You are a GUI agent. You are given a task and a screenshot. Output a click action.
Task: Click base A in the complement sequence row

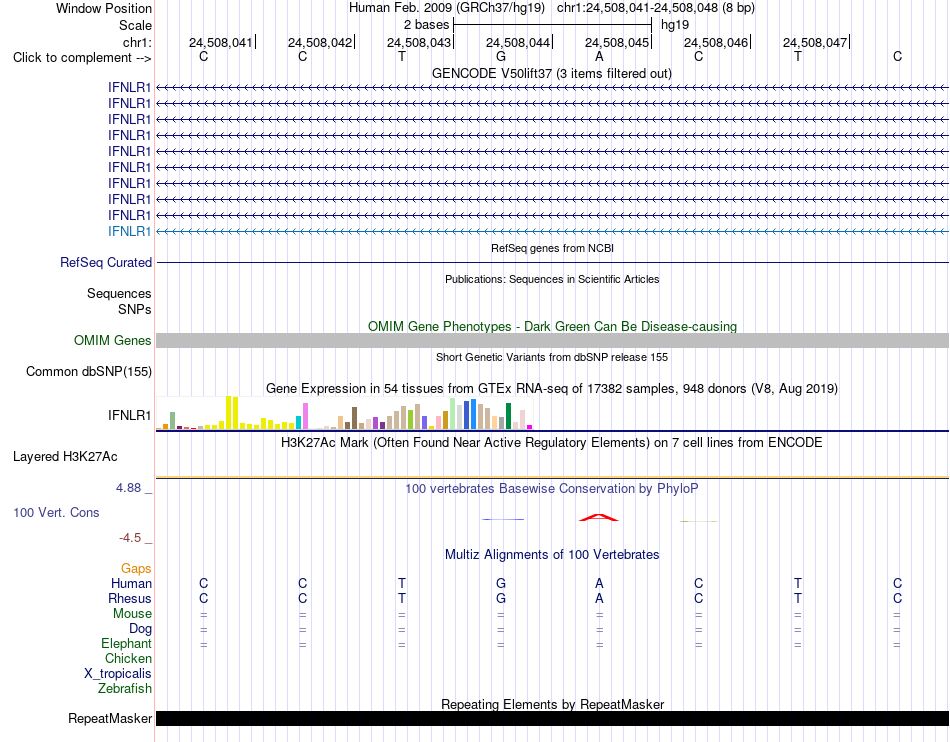point(599,56)
